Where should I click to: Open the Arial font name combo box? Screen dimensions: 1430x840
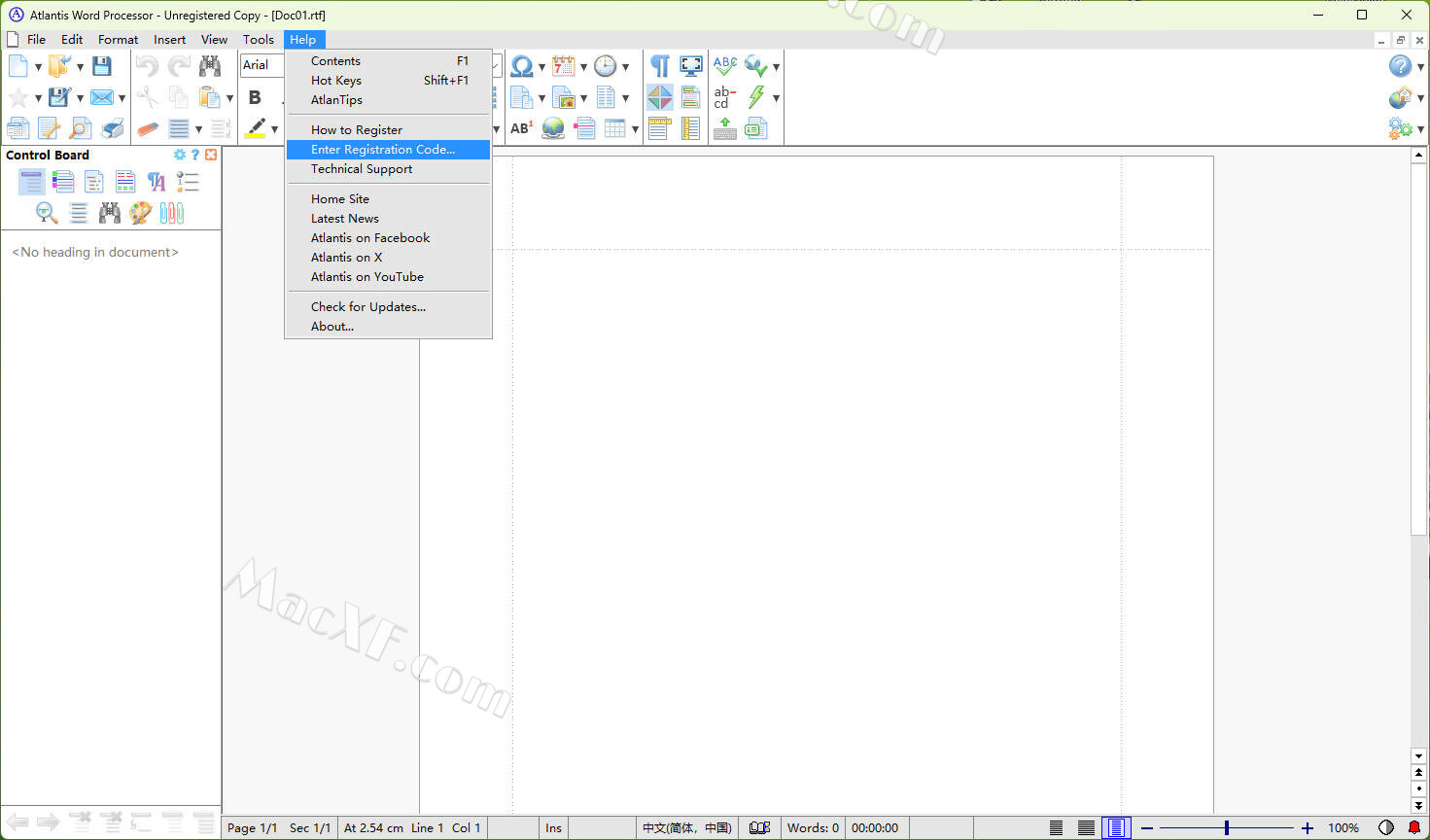(262, 65)
